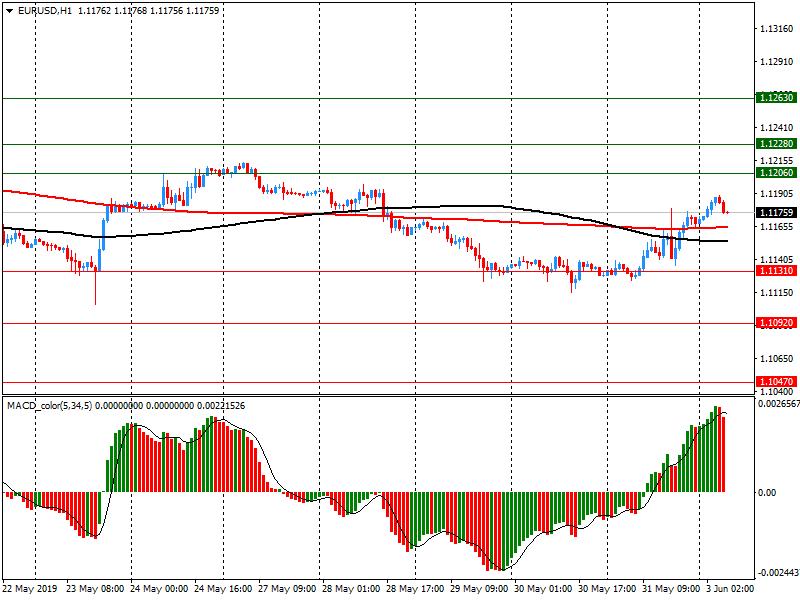Click the 1.12060 price level tag
800x600 pixels.
click(x=775, y=173)
